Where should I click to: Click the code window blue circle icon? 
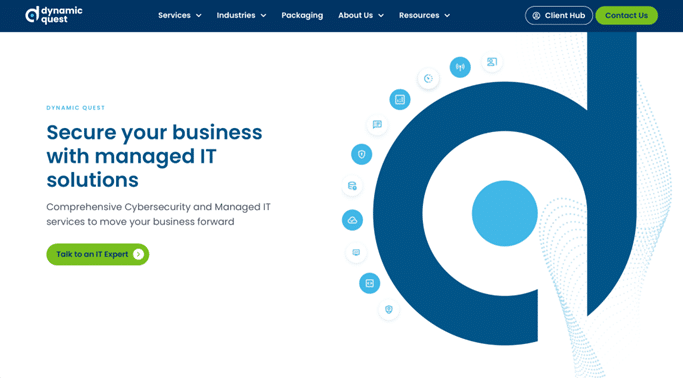(x=369, y=284)
